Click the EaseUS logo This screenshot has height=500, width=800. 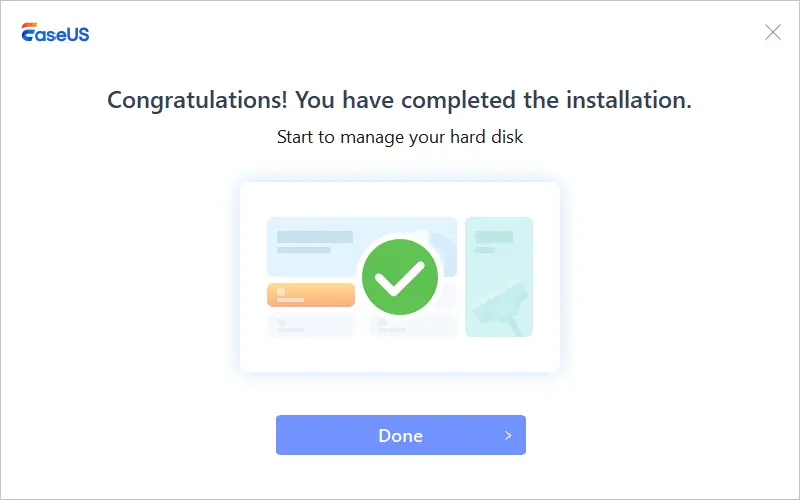point(55,33)
